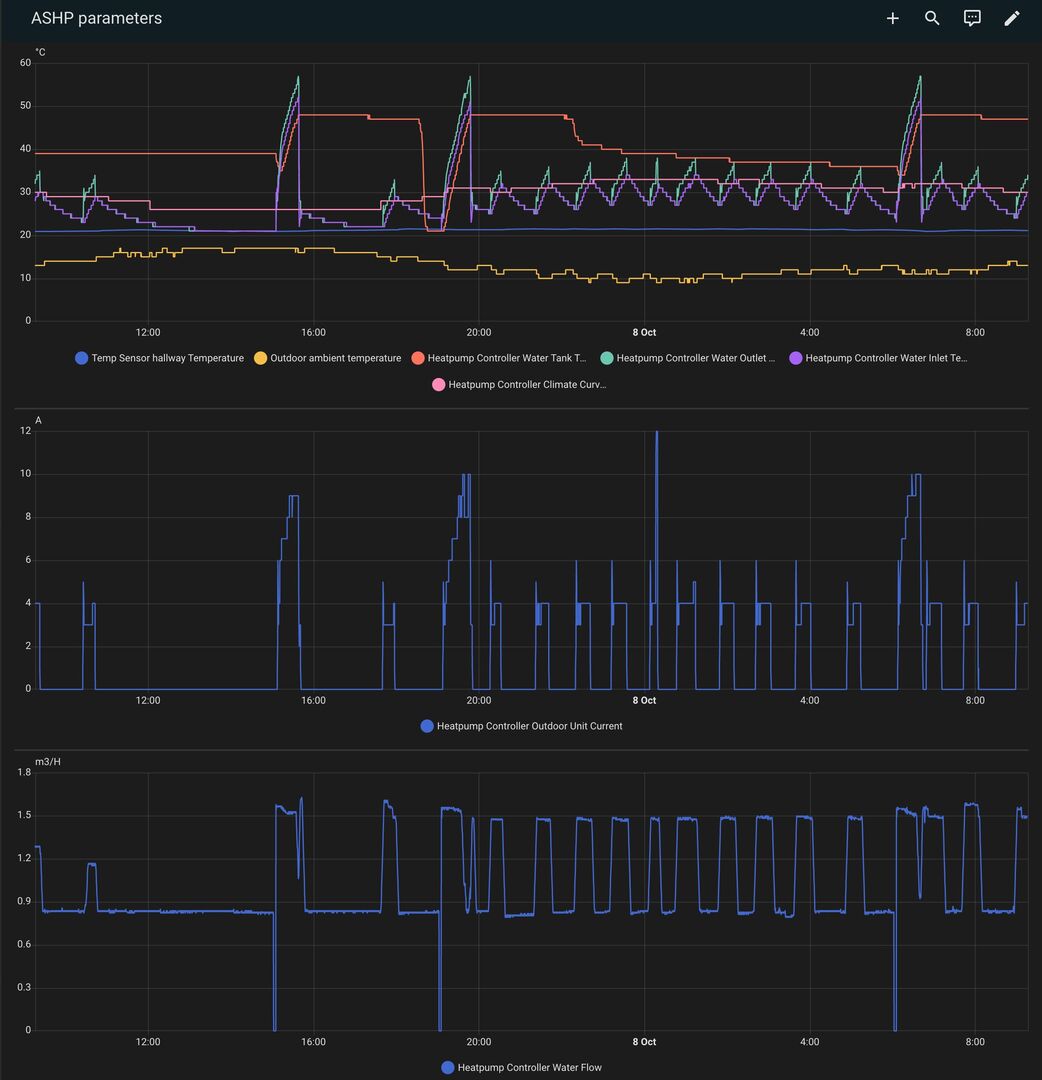
Task: Edit dashboard with the pencil icon
Action: (1012, 18)
